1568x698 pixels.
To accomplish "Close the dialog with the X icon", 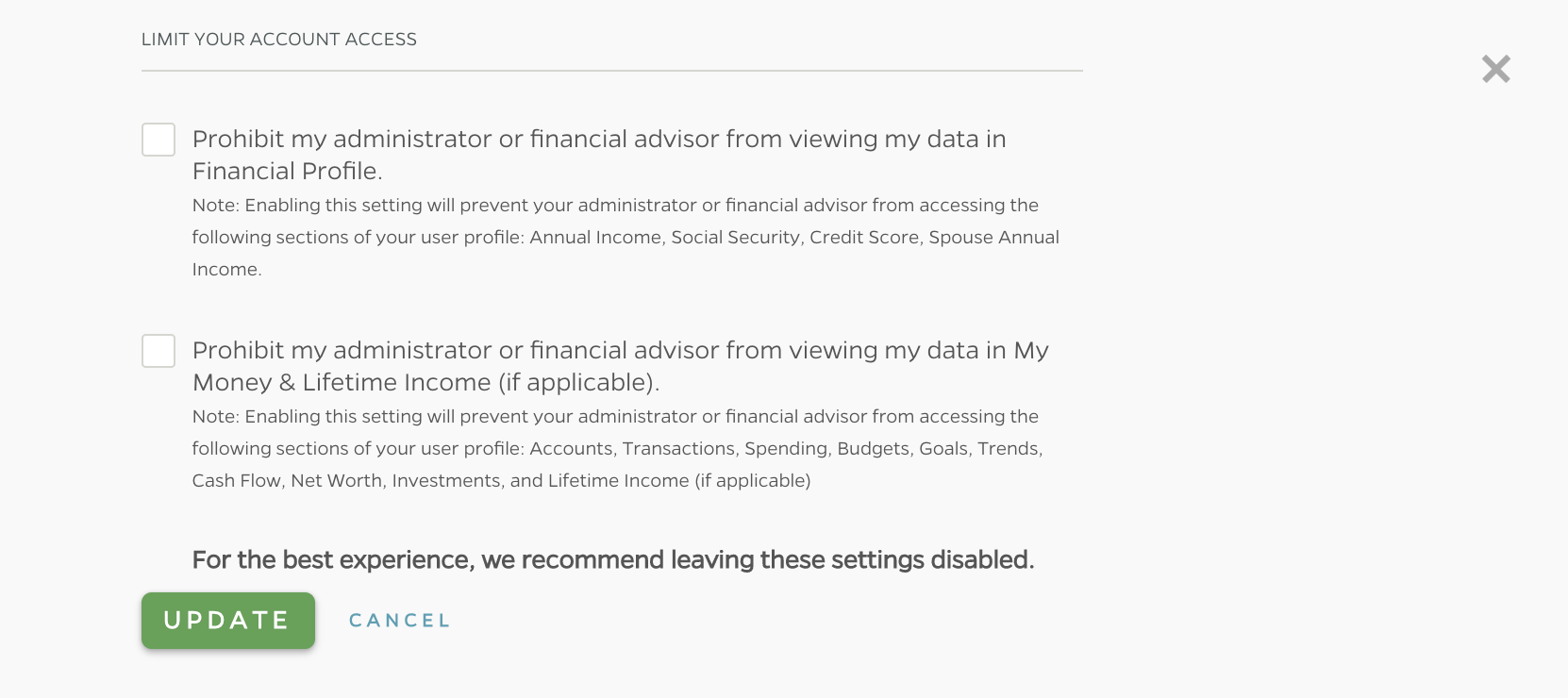I will coord(1495,69).
